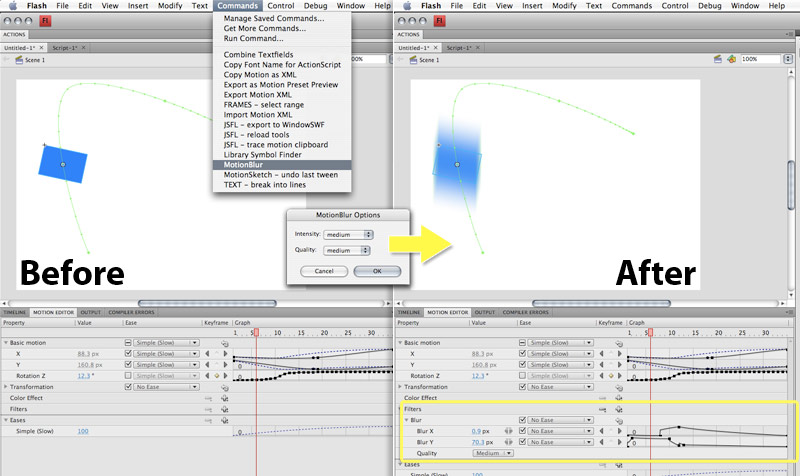
Task: Click Blur X value 0.9
Action: tap(476, 432)
